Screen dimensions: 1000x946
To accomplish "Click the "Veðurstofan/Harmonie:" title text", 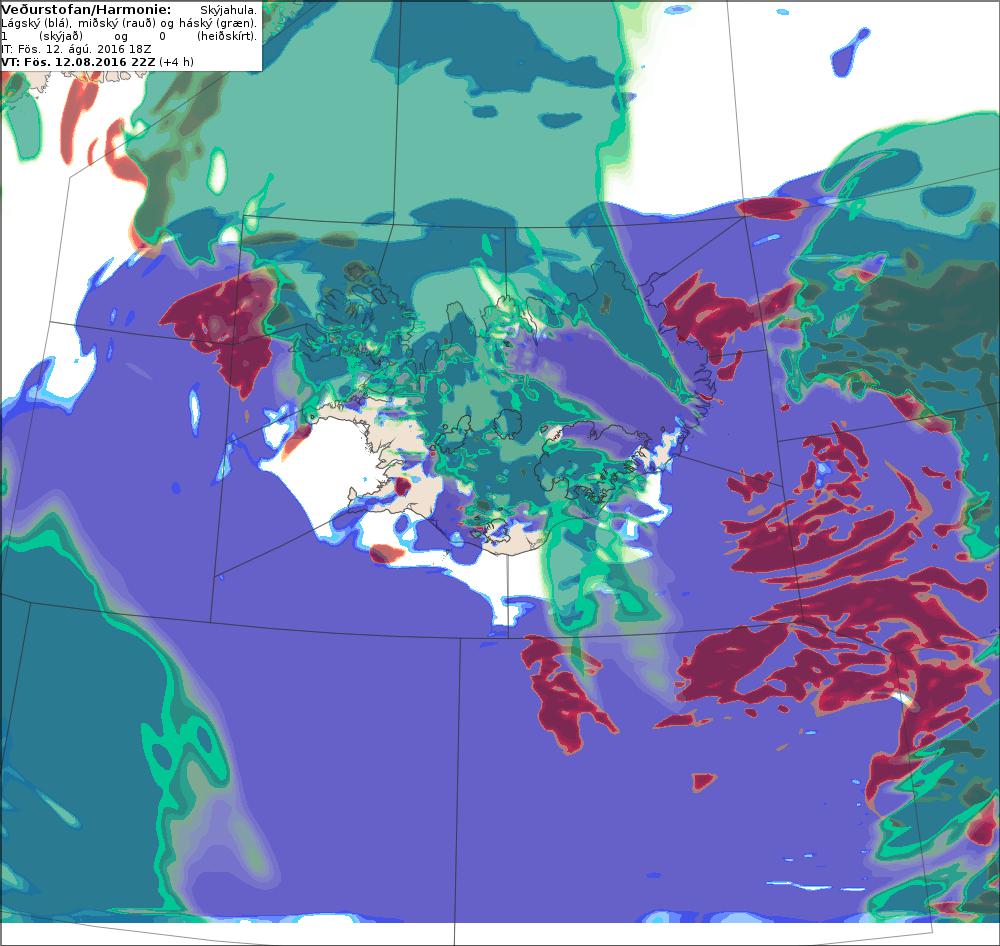I will coord(86,10).
